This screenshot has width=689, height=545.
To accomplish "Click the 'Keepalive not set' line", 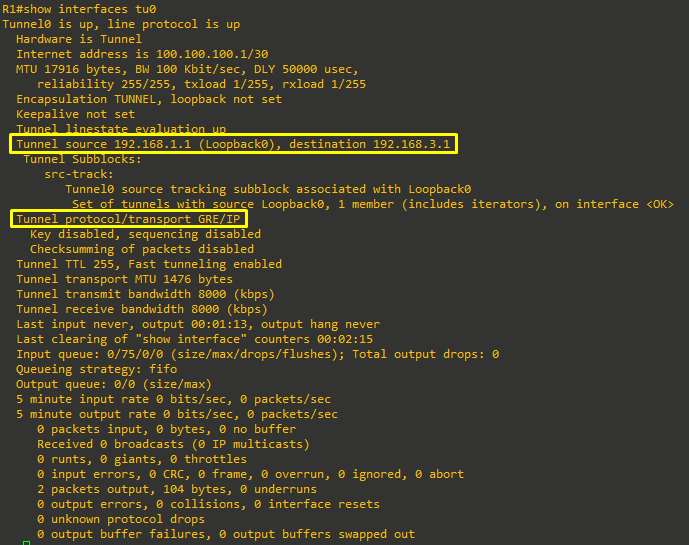I will [x=76, y=114].
